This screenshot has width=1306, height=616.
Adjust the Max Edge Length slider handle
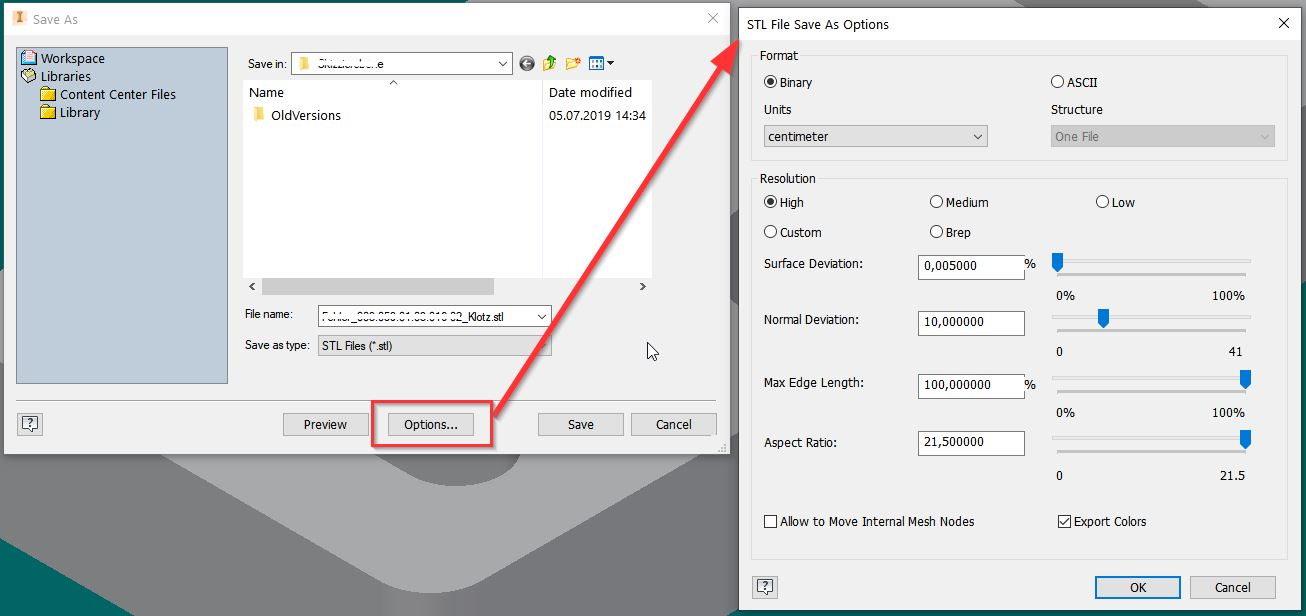point(1245,379)
